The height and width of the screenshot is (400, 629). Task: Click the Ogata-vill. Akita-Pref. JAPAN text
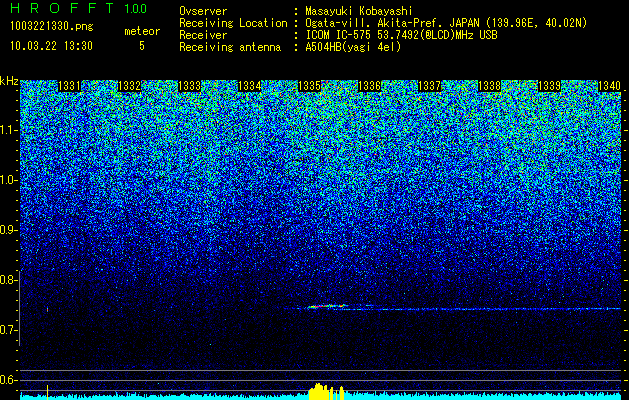[446, 23]
